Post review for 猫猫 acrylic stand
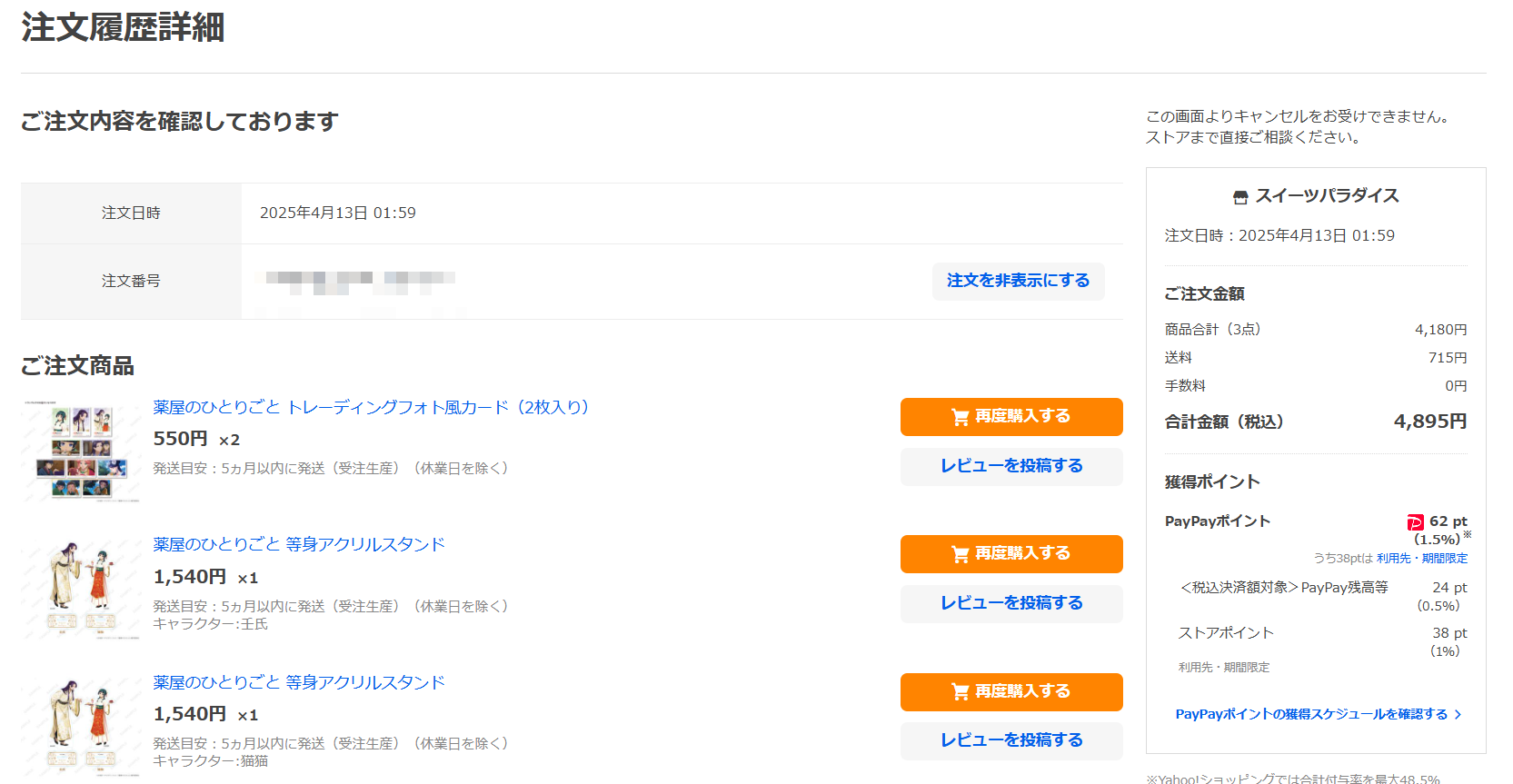The image size is (1513, 784). [x=1011, y=740]
